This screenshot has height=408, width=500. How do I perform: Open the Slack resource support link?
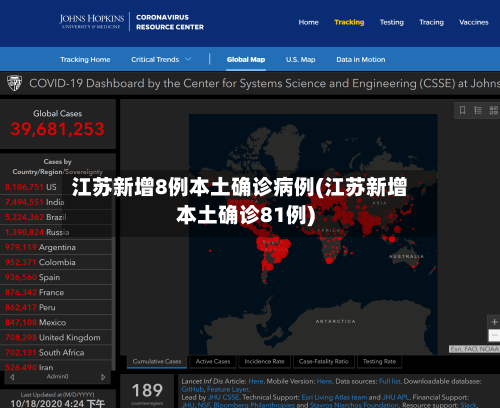[468, 405]
